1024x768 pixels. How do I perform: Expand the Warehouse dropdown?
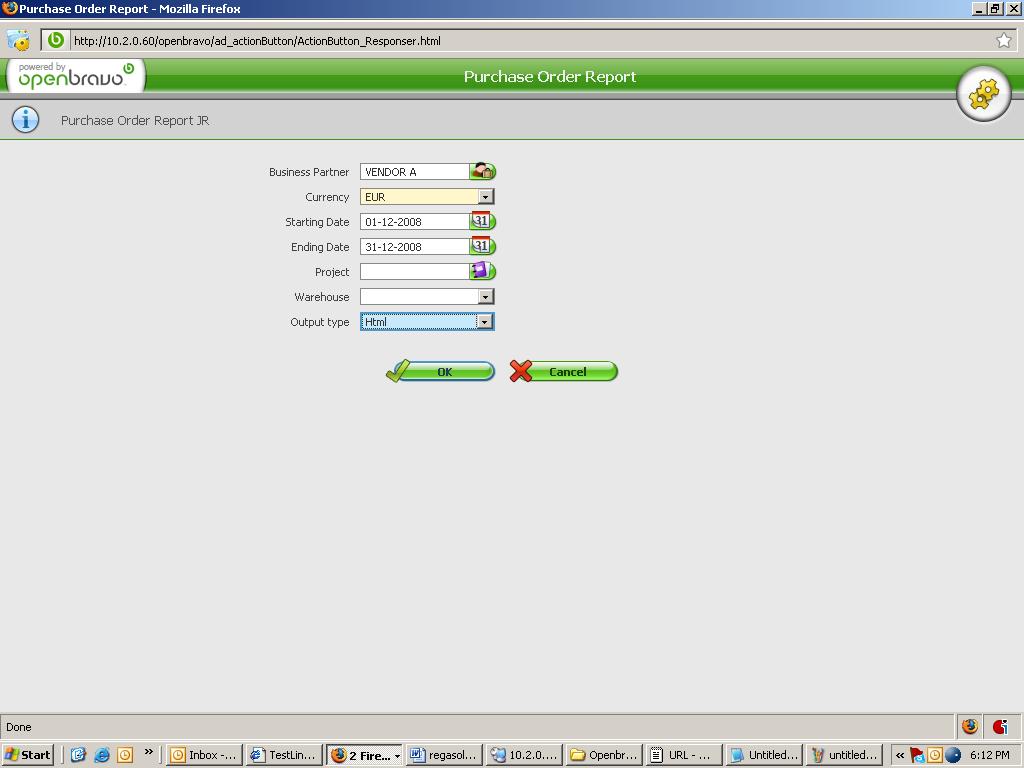pyautogui.click(x=485, y=297)
